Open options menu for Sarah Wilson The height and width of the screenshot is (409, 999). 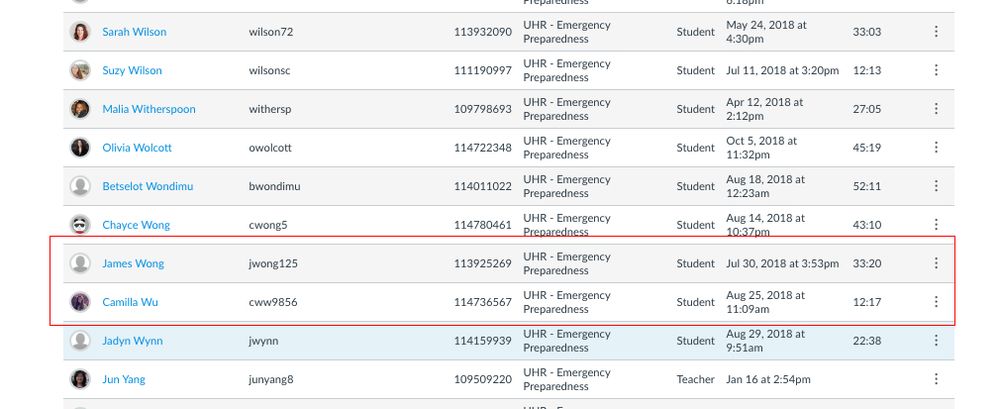tap(936, 31)
